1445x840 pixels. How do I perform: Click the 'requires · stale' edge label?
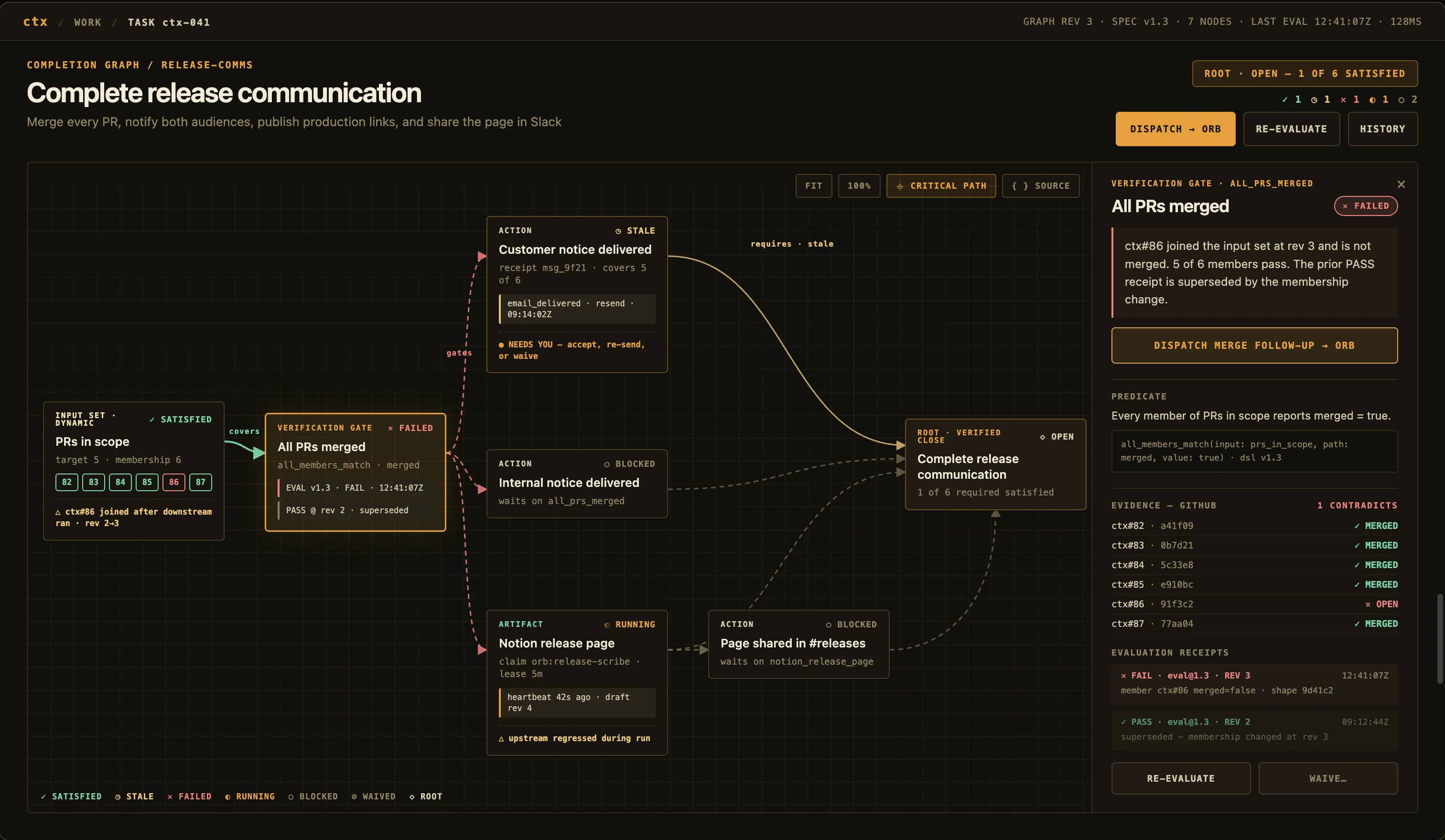[792, 244]
